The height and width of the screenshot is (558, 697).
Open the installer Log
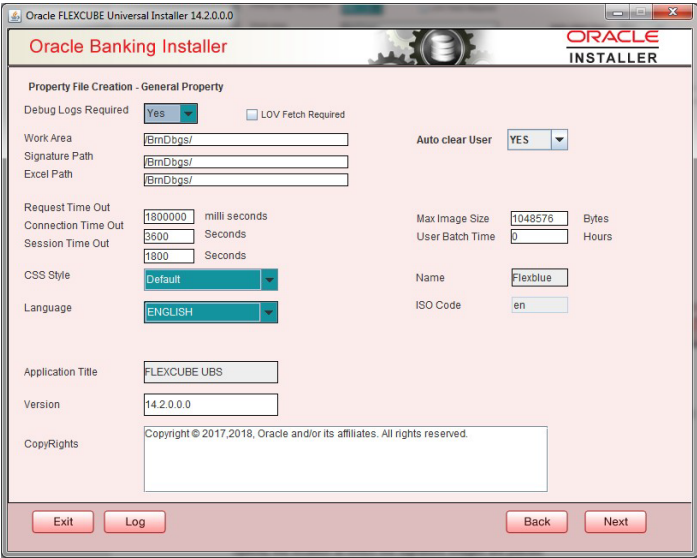tap(135, 522)
